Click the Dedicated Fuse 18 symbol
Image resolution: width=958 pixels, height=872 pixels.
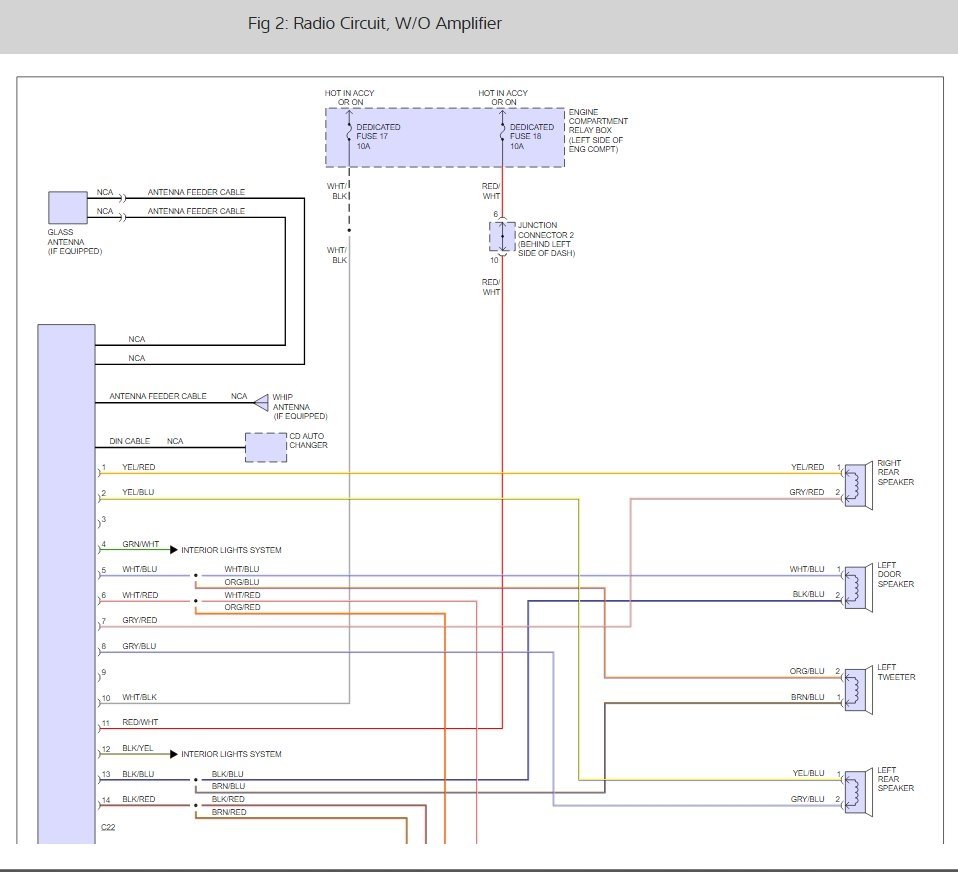click(503, 134)
